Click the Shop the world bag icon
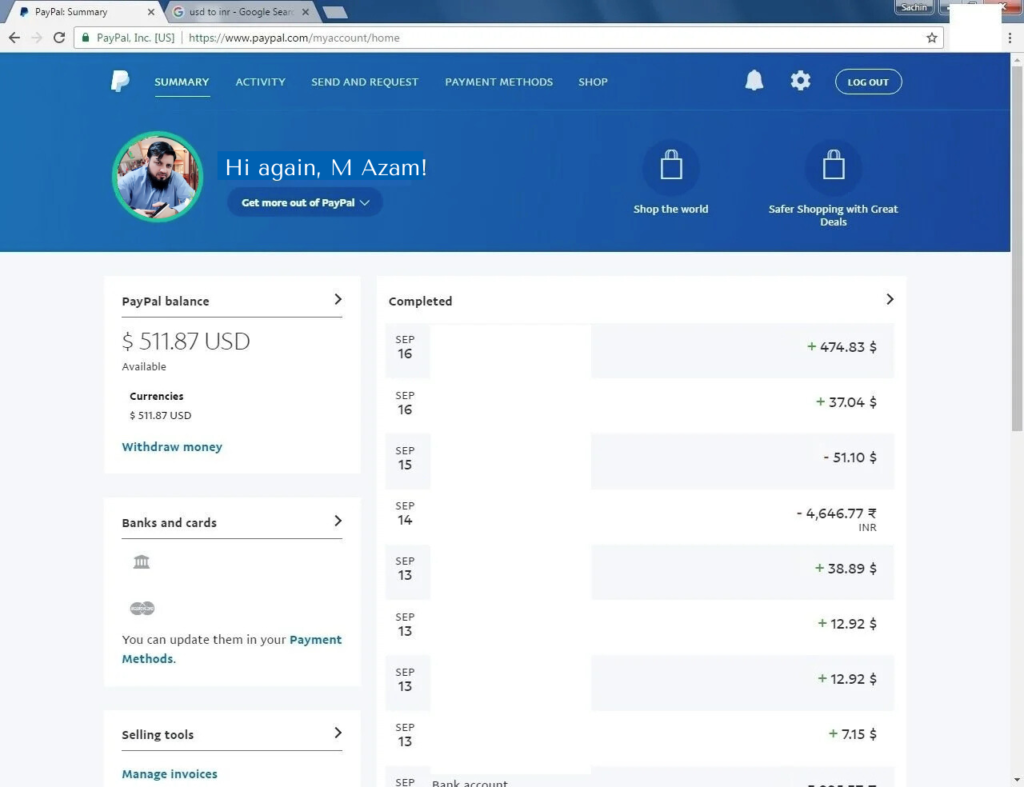This screenshot has width=1024, height=787. 670,167
